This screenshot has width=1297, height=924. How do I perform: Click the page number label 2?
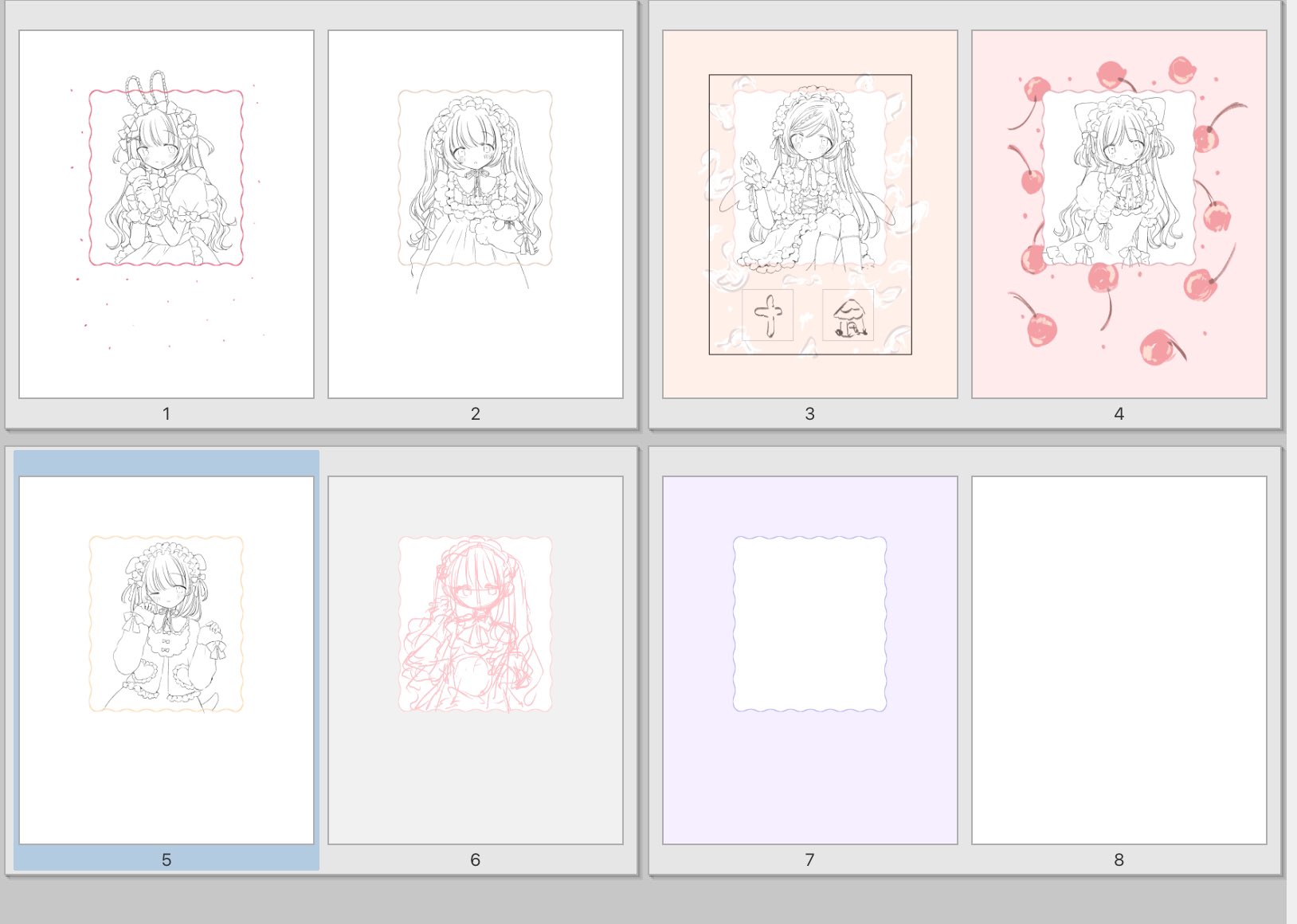(x=475, y=413)
